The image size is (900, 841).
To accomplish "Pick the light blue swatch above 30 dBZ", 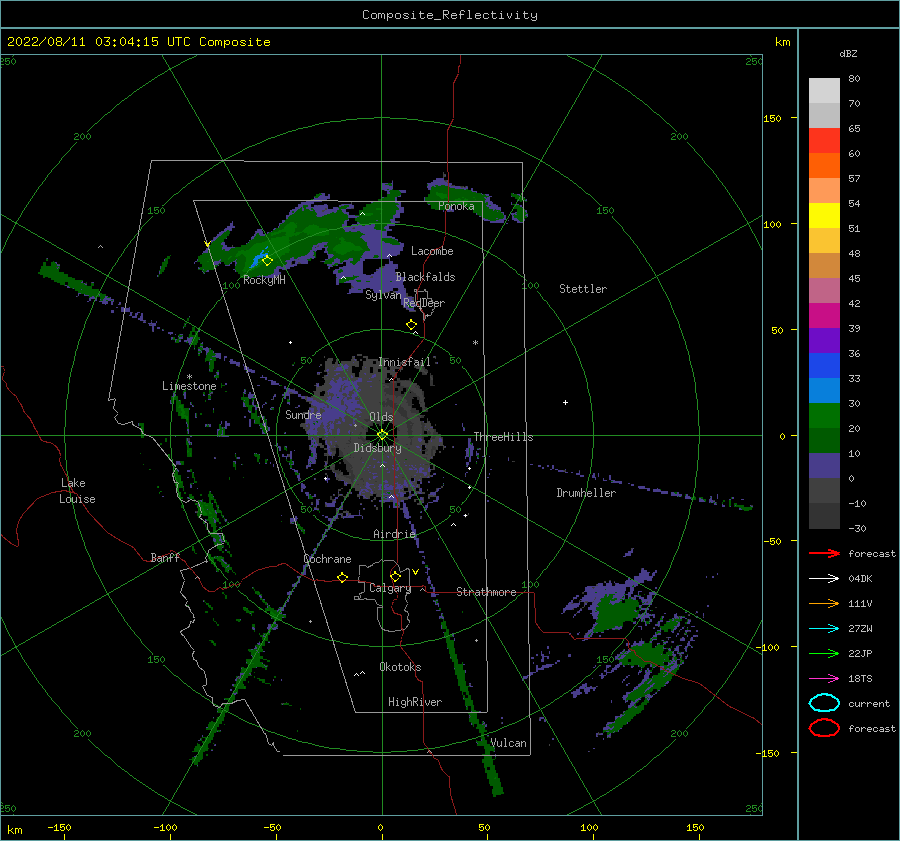I will pyautogui.click(x=824, y=390).
